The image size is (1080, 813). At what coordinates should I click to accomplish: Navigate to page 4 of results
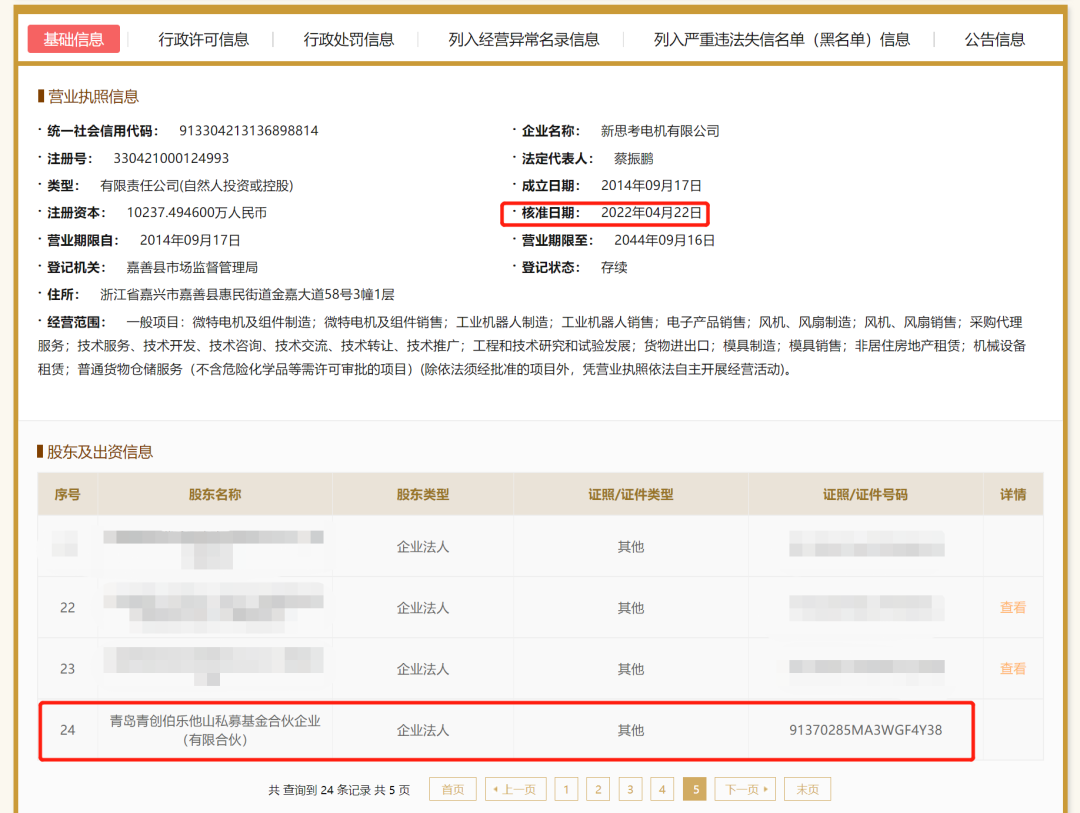point(662,789)
